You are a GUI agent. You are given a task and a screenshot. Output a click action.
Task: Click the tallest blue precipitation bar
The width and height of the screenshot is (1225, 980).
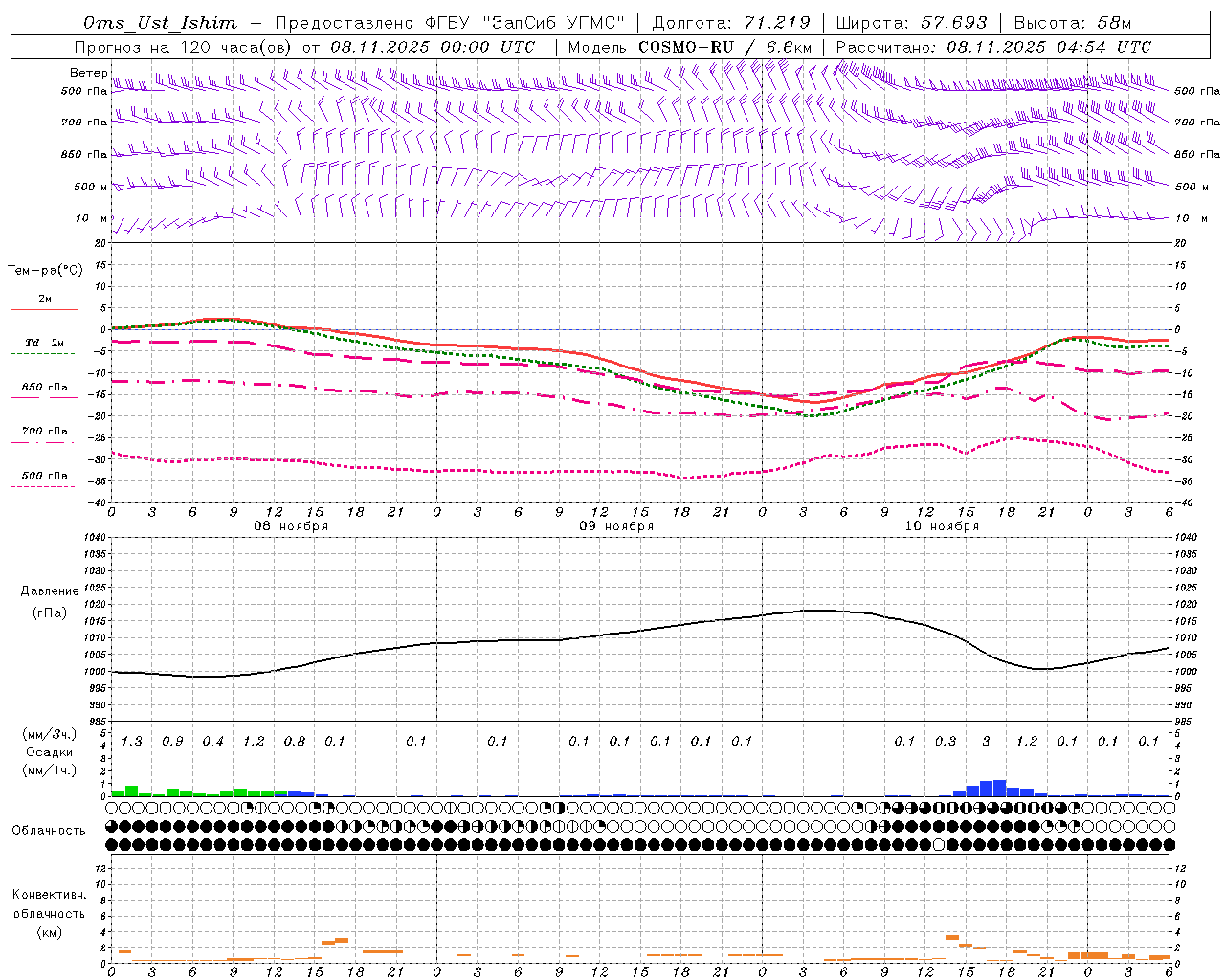pyautogui.click(x=999, y=788)
